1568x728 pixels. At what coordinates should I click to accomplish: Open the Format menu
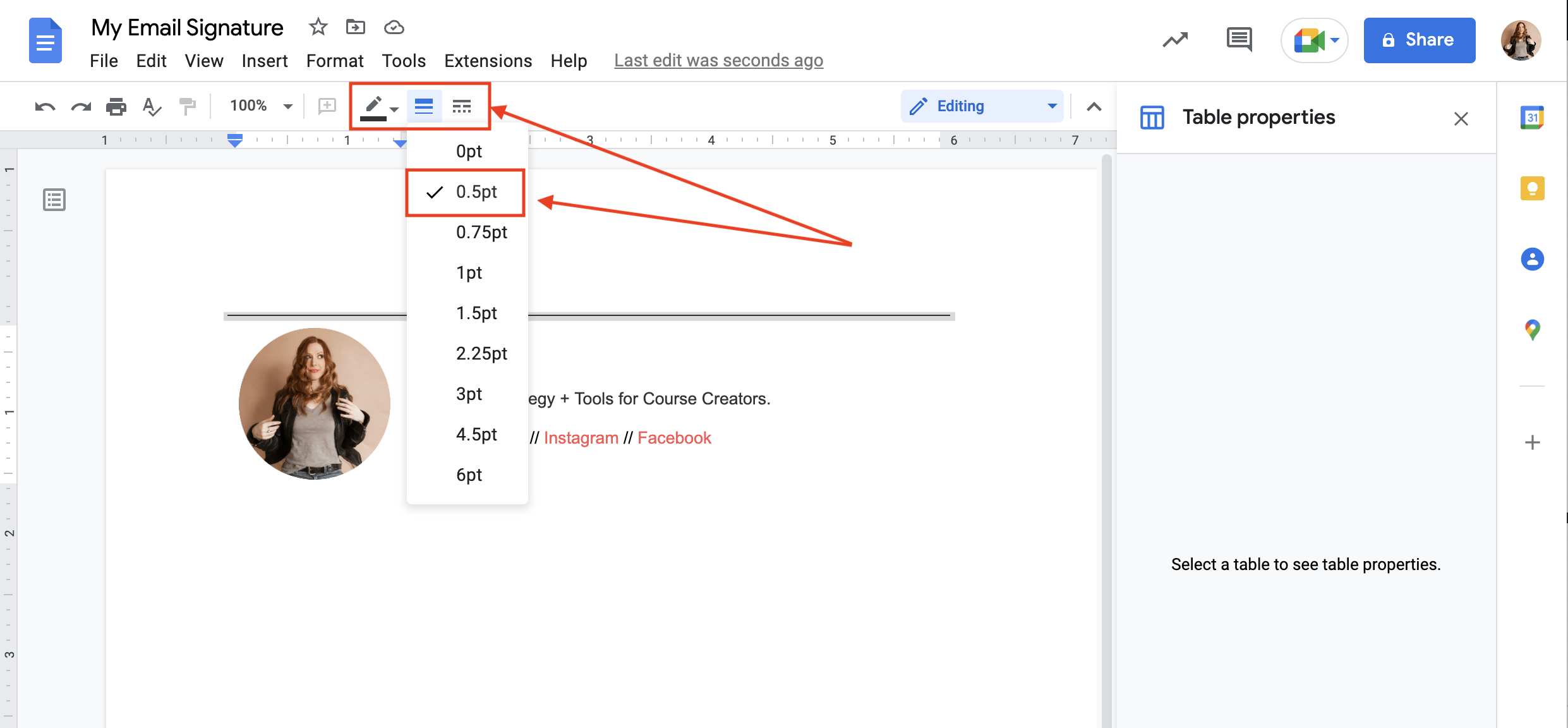click(335, 61)
